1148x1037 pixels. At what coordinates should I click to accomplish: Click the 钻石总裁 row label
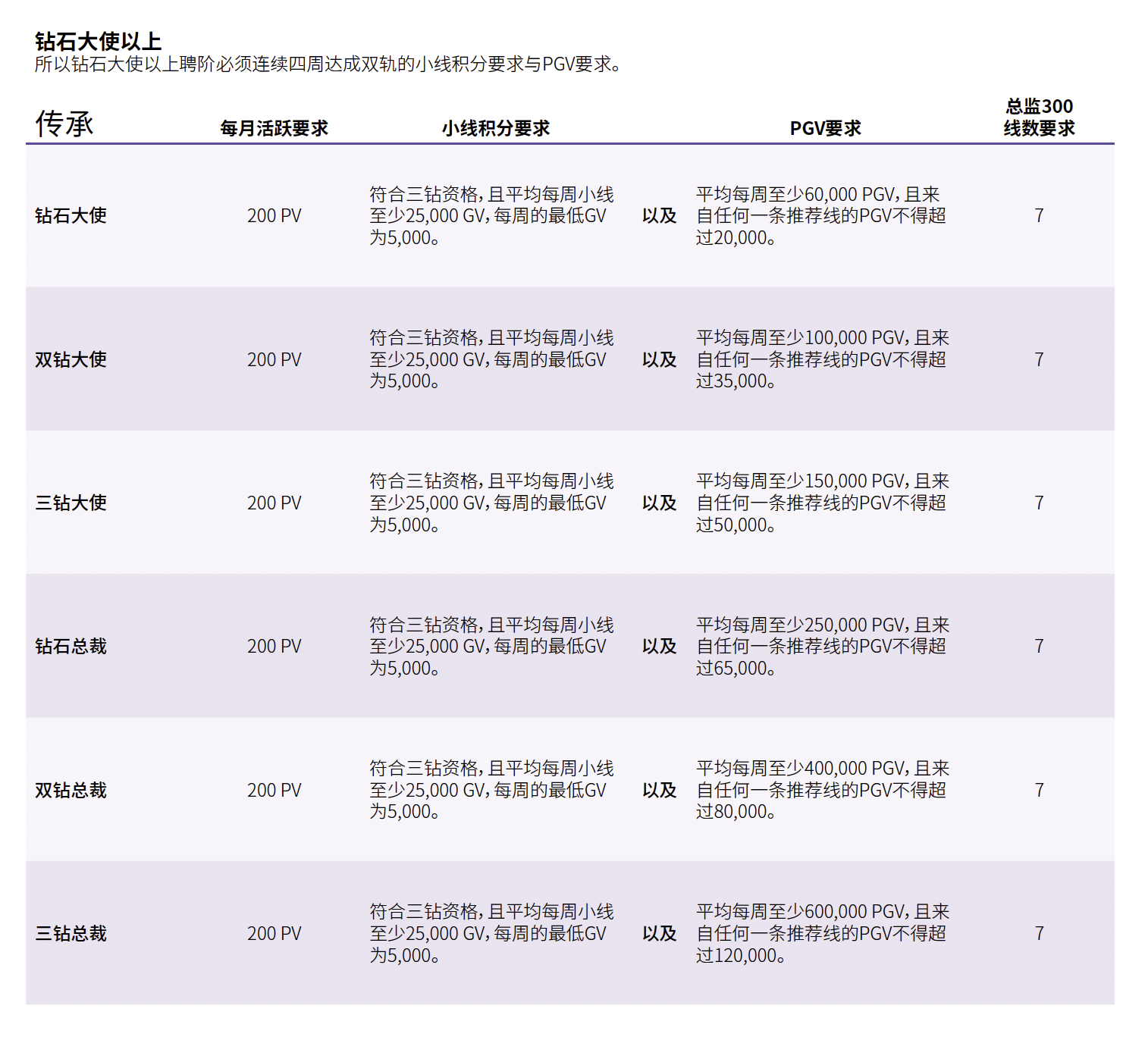pyautogui.click(x=71, y=646)
